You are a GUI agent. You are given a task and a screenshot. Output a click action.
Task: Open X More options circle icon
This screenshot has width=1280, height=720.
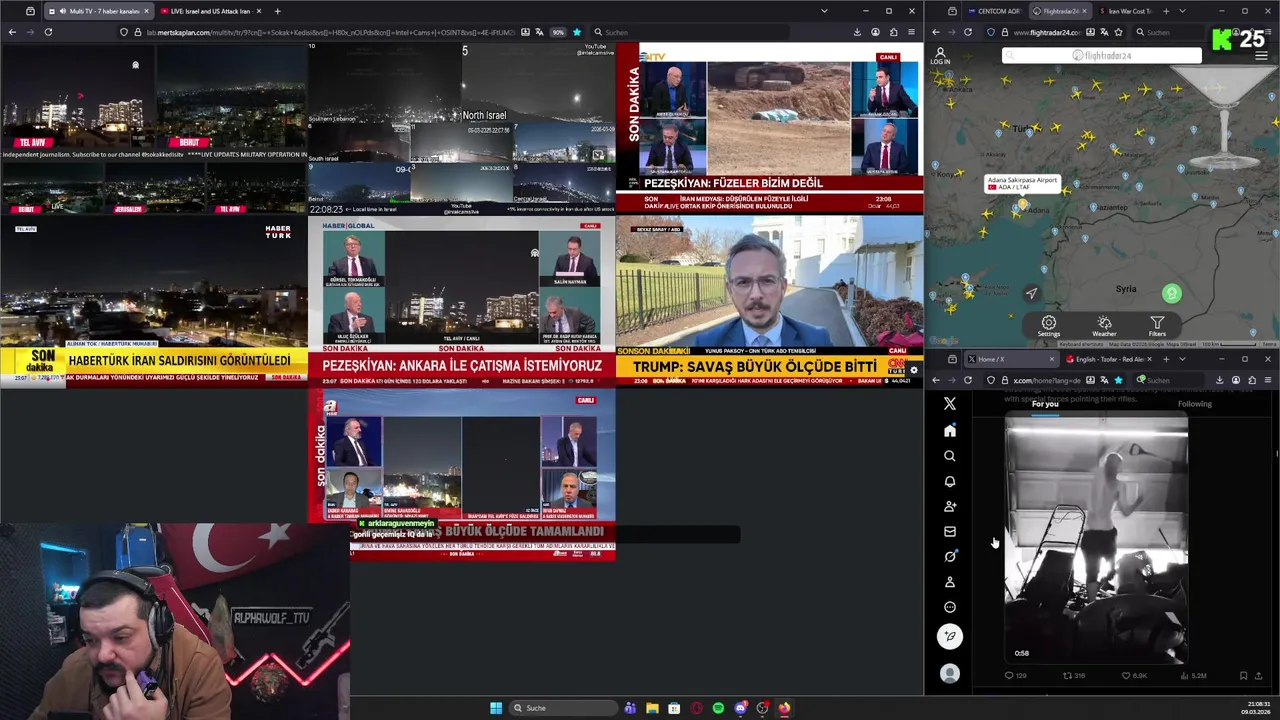(x=950, y=607)
